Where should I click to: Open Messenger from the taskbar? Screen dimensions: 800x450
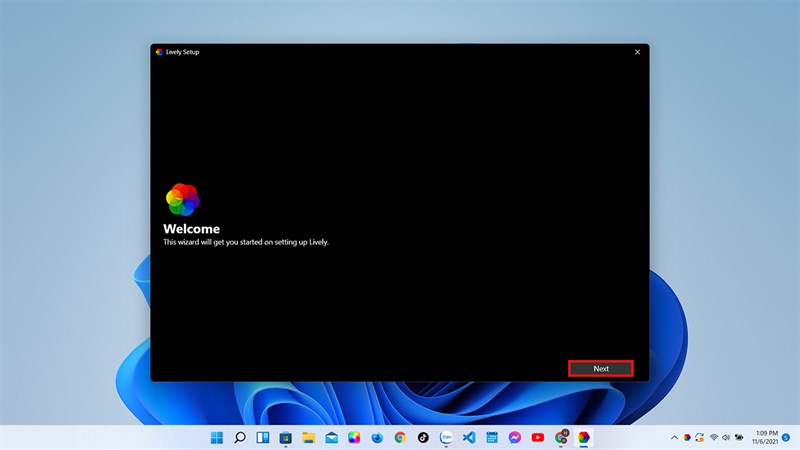[515, 437]
